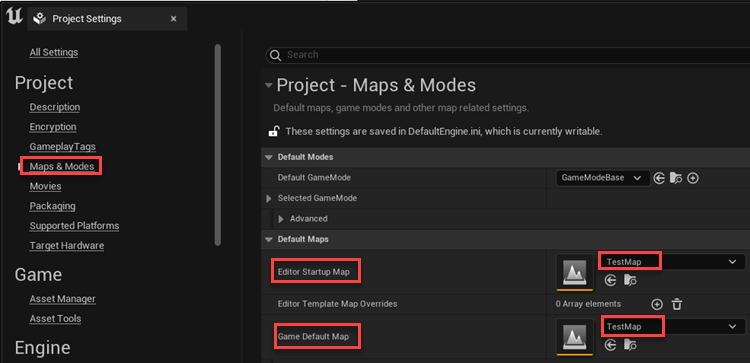Browse to Default GameMode in Content Browser
Screen dimensions: 750x363
click(676, 178)
